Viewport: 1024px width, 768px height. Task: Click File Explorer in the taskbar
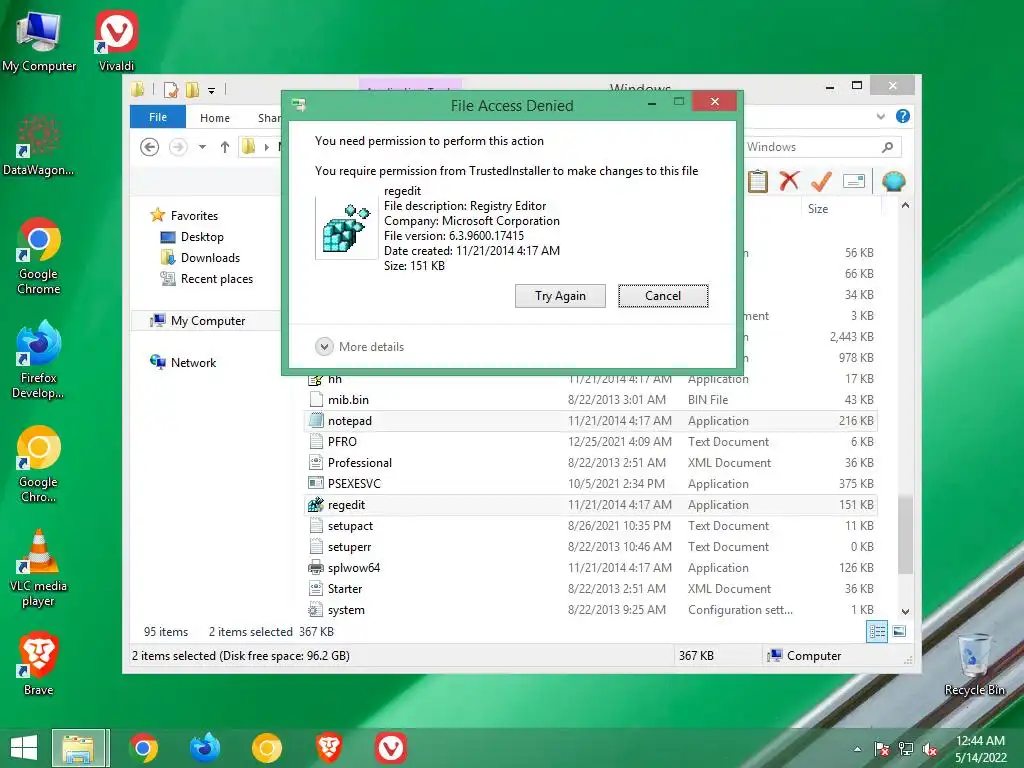78,748
